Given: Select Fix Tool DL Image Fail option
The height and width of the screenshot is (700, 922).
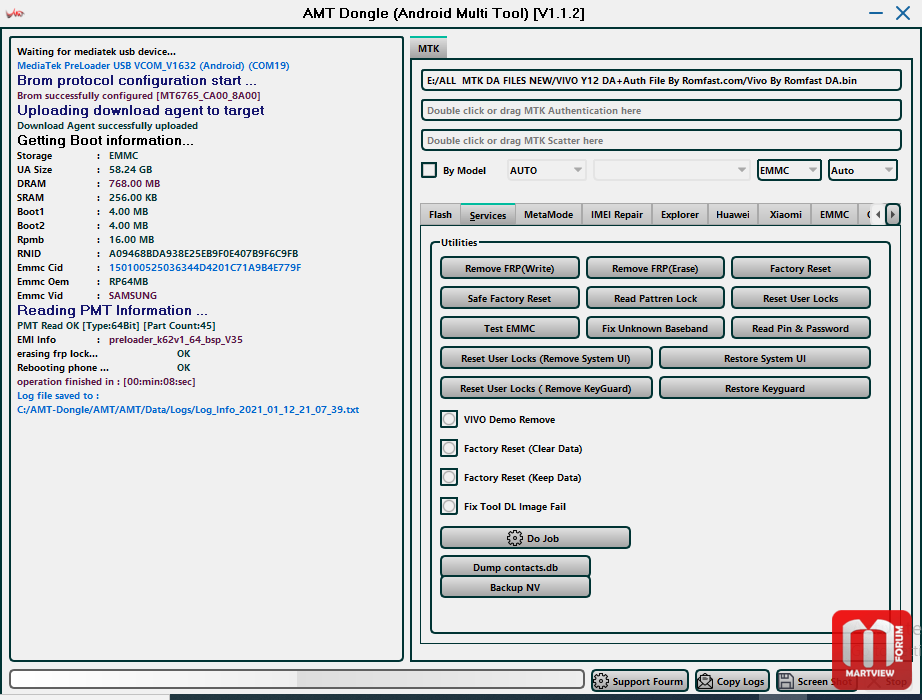Looking at the screenshot, I should (x=449, y=506).
